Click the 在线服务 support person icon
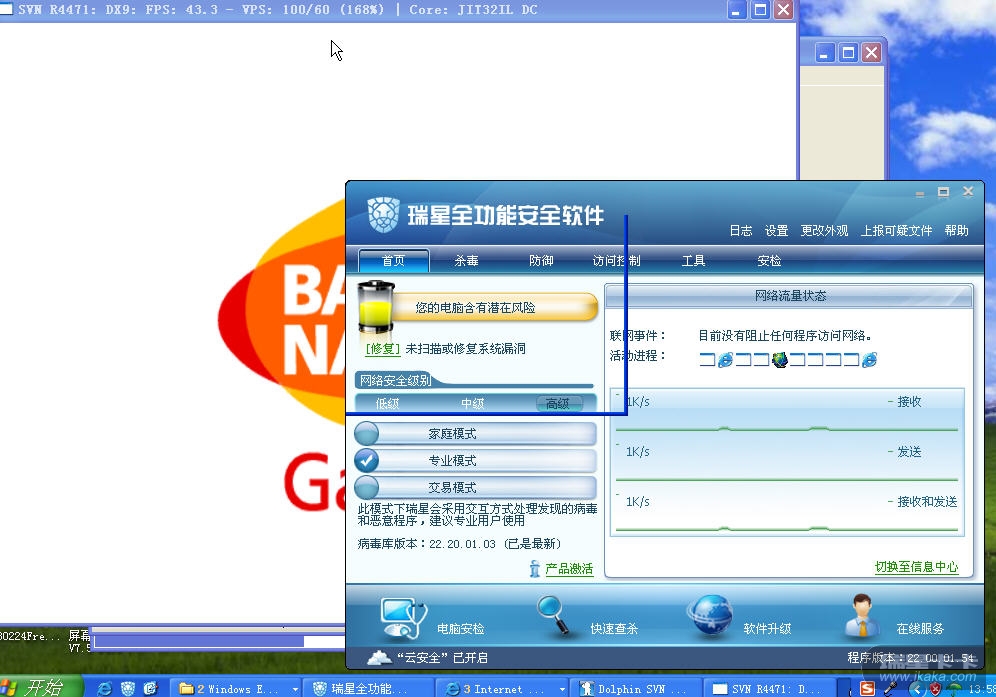Viewport: 996px width, 697px height. (x=863, y=615)
